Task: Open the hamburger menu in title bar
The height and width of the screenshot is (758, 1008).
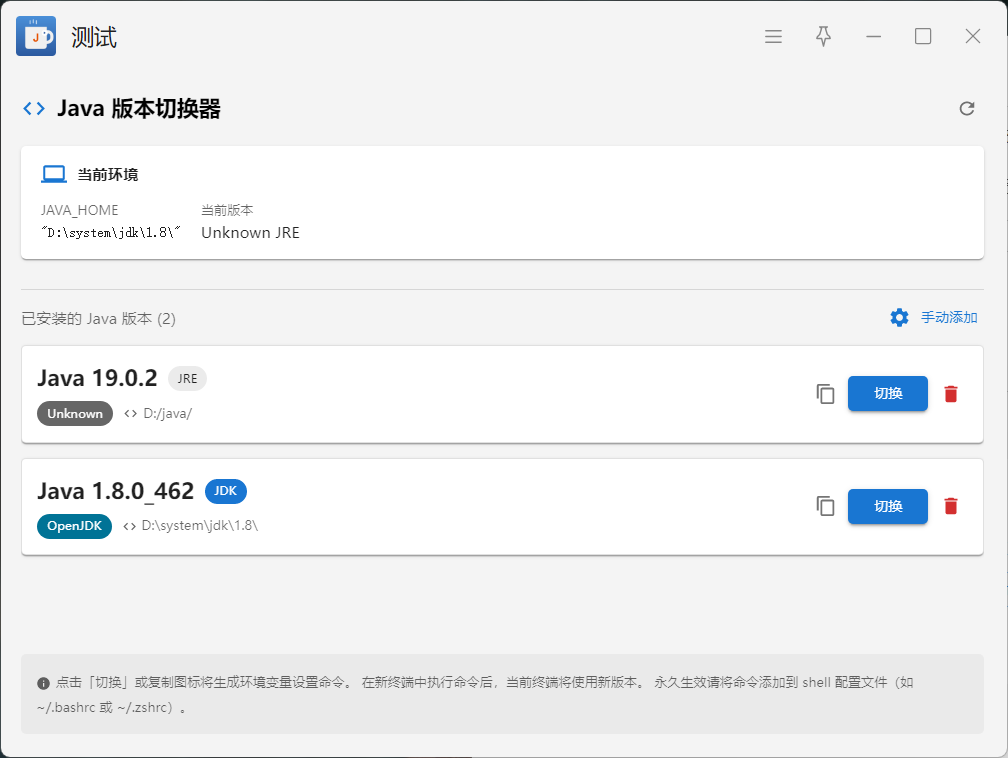Action: pos(773,37)
